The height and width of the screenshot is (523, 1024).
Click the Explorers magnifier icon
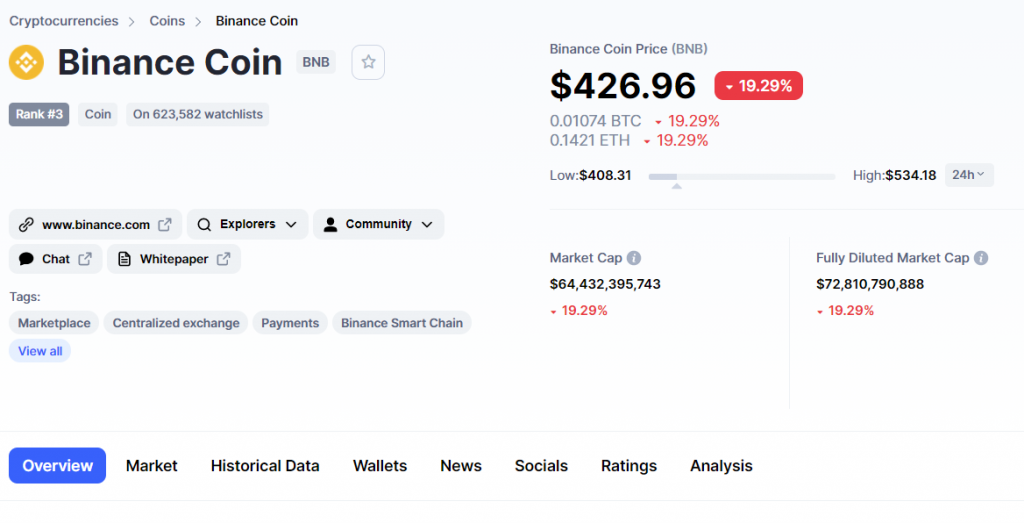(205, 224)
